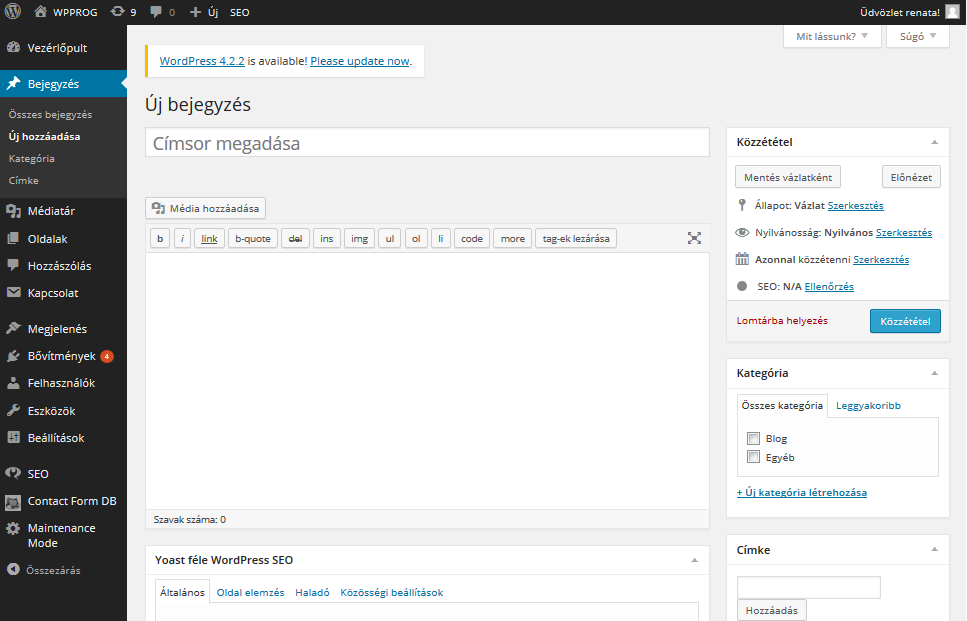Open Bővítmények plugins menu

[61, 356]
